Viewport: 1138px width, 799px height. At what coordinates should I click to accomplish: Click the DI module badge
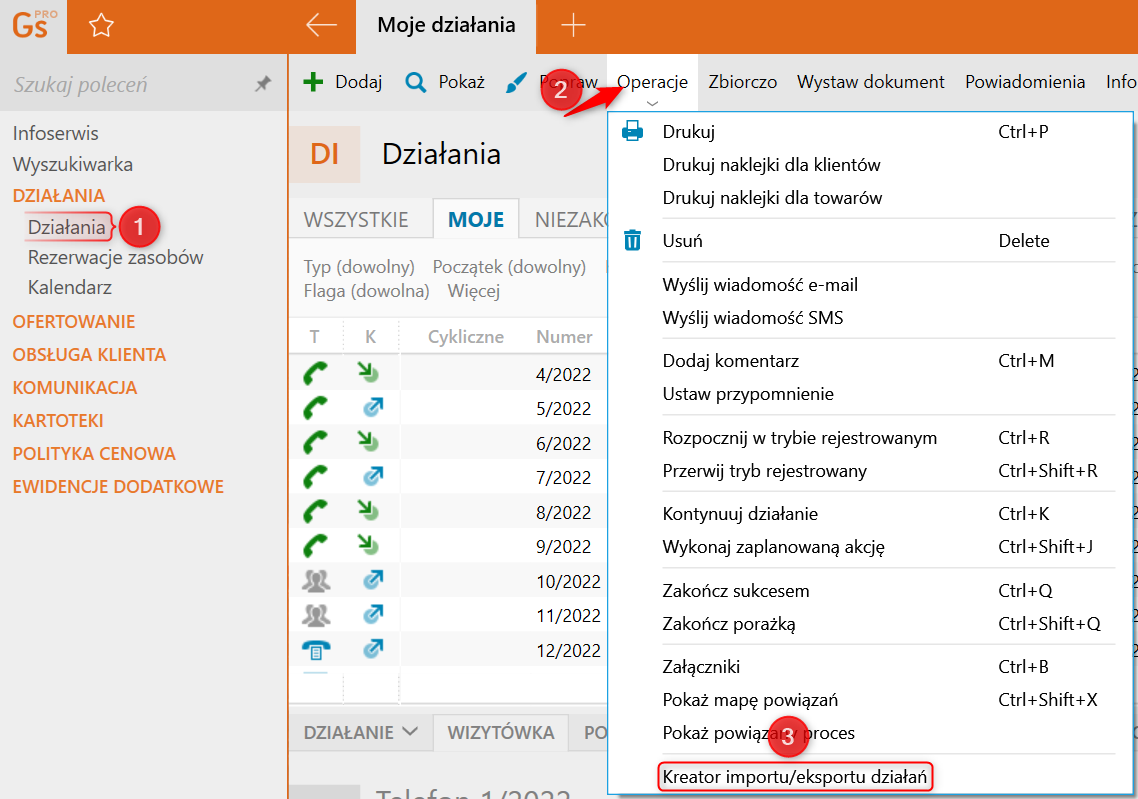pyautogui.click(x=324, y=154)
